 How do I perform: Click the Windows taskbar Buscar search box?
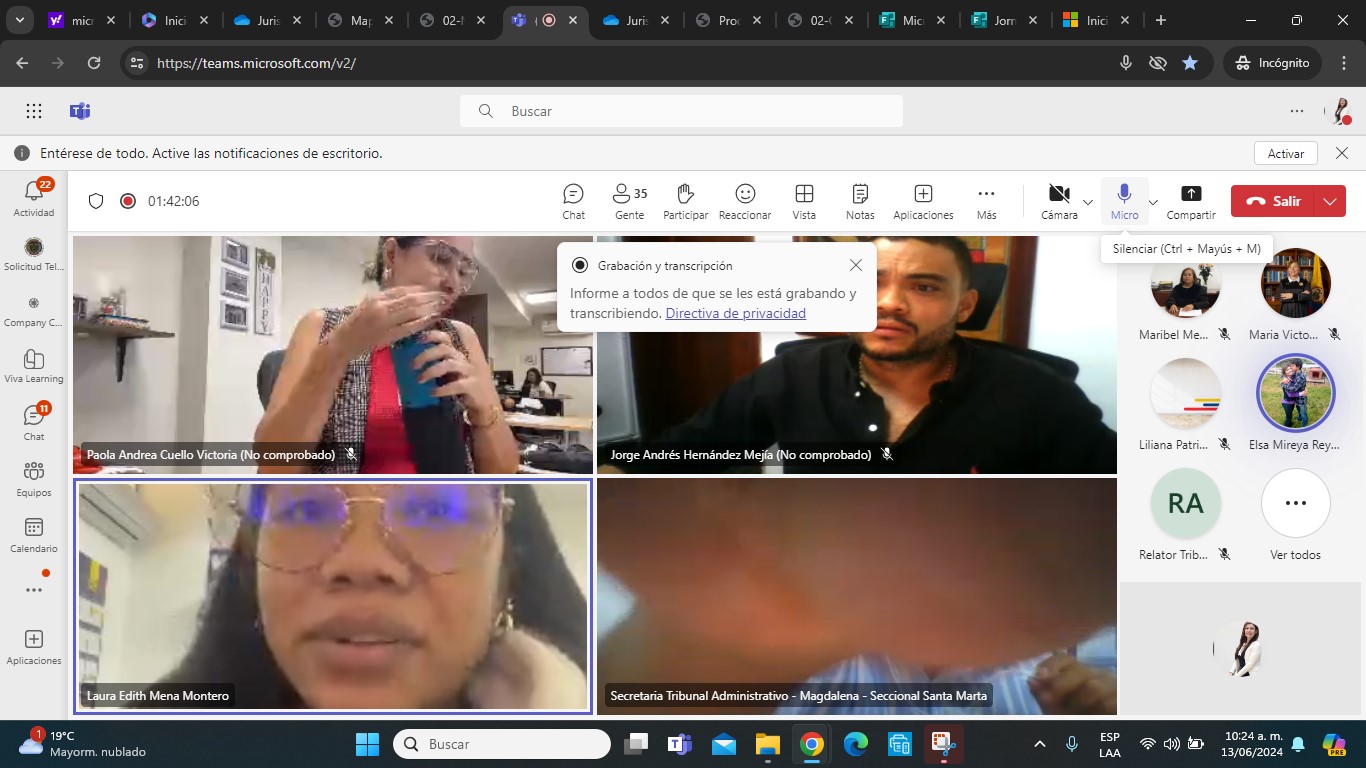click(502, 744)
